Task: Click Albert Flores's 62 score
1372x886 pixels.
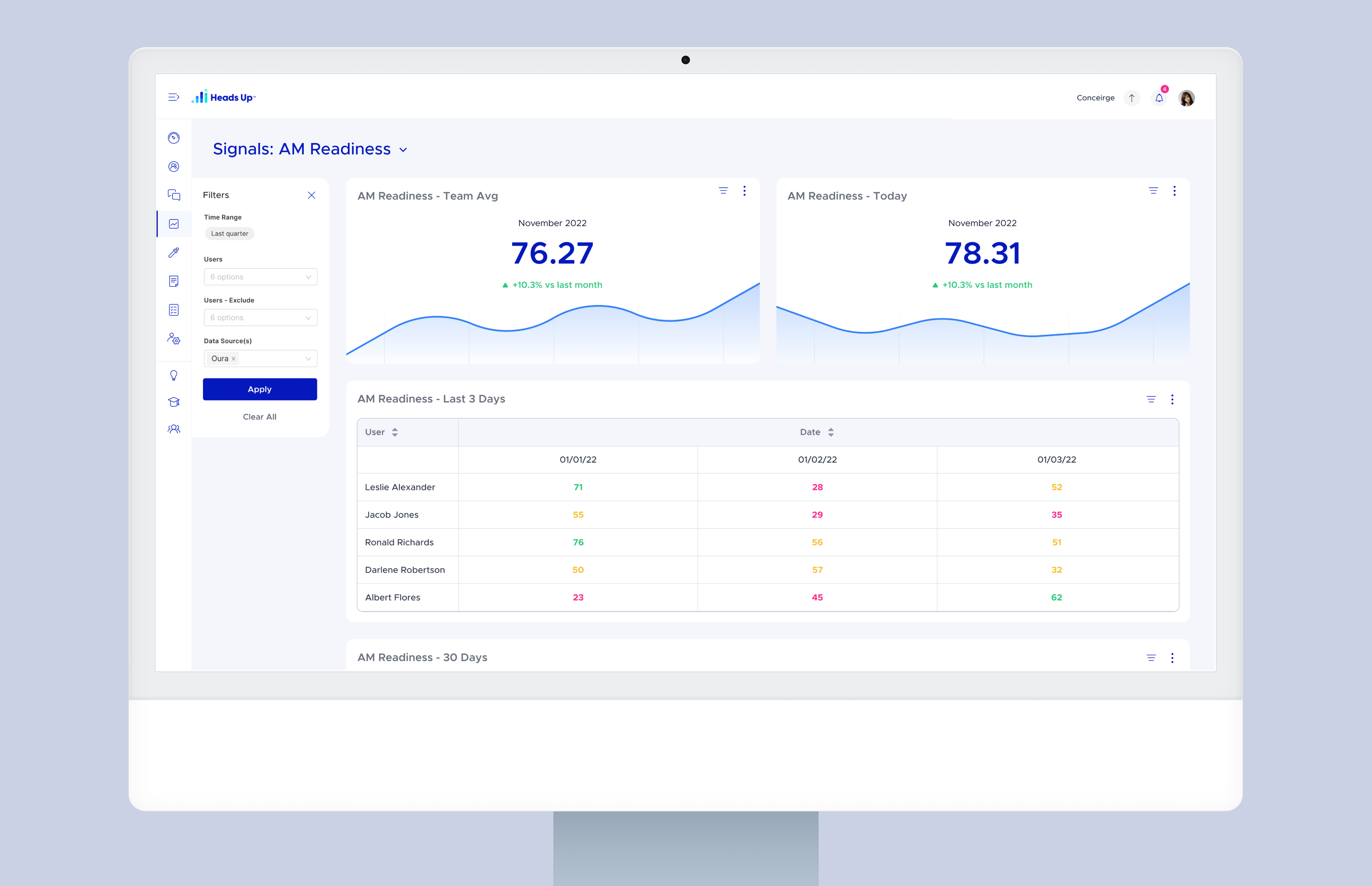Action: coord(1057,598)
